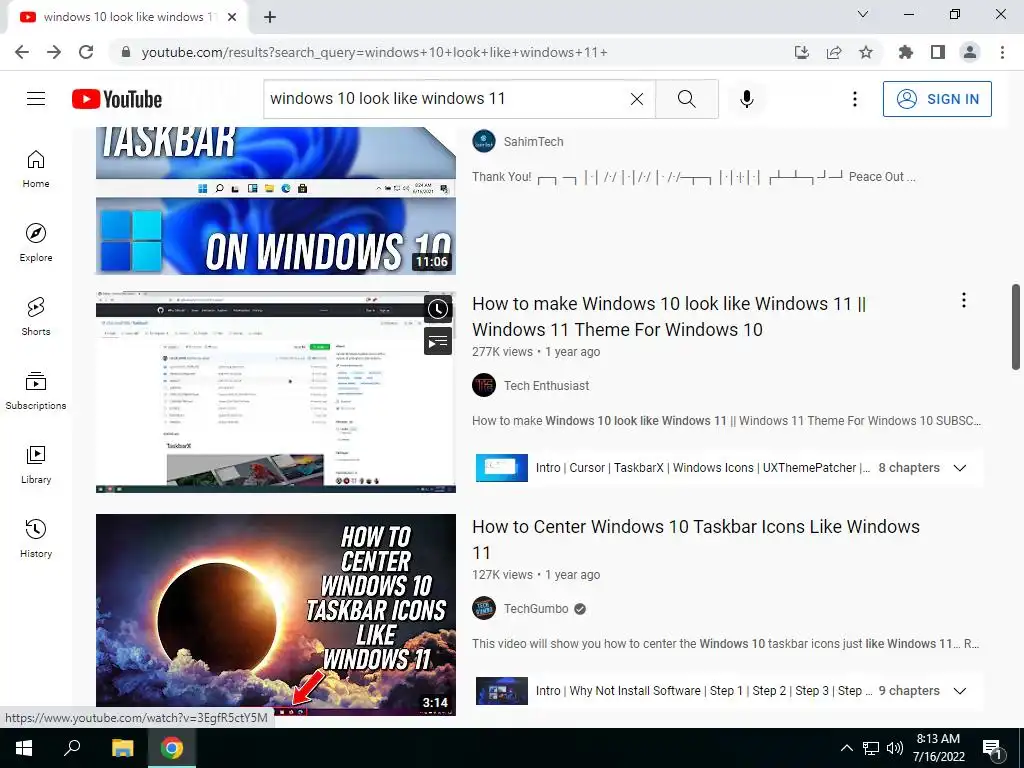Click the install app icon in address bar
1024x768 pixels.
[802, 52]
